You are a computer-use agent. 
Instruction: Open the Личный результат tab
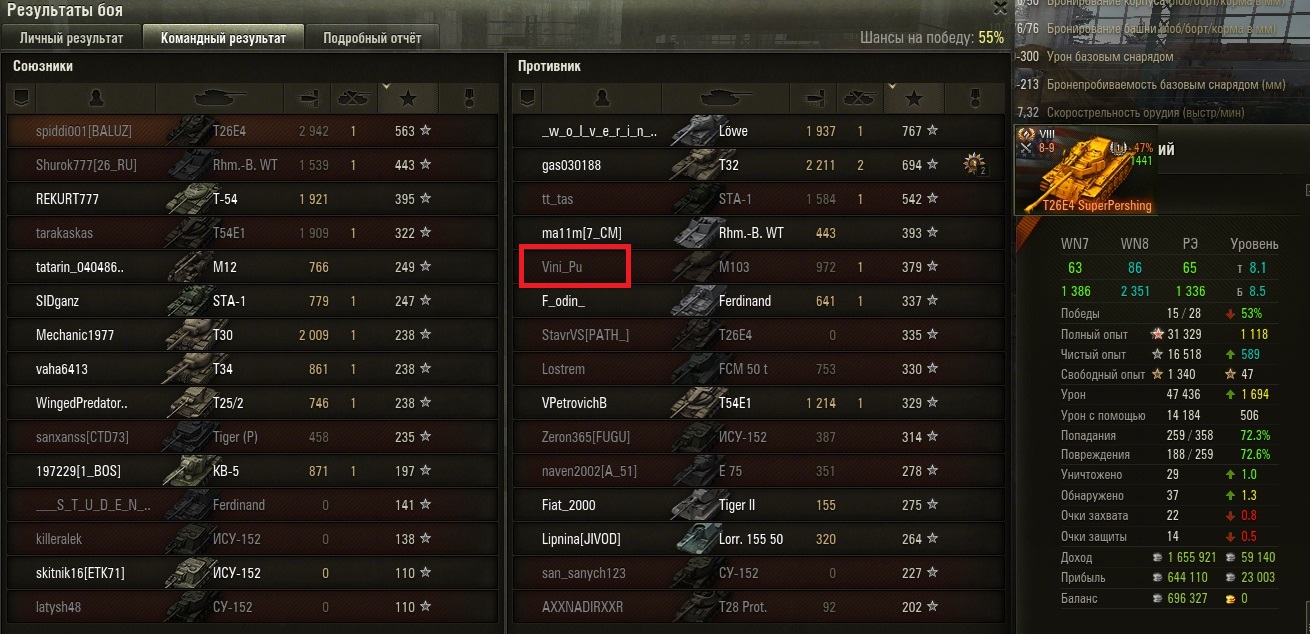[72, 38]
